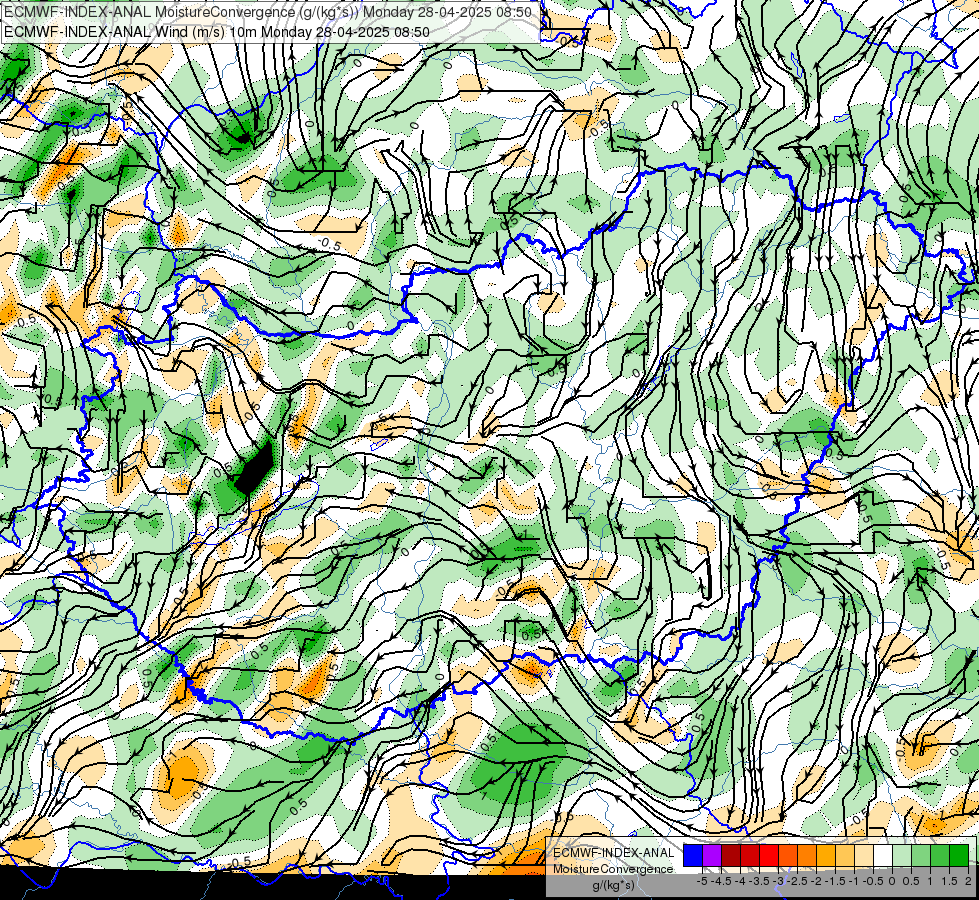Viewport: 979px width, 900px height.
Task: Click the legend tick value -2.5
Action: click(x=798, y=881)
